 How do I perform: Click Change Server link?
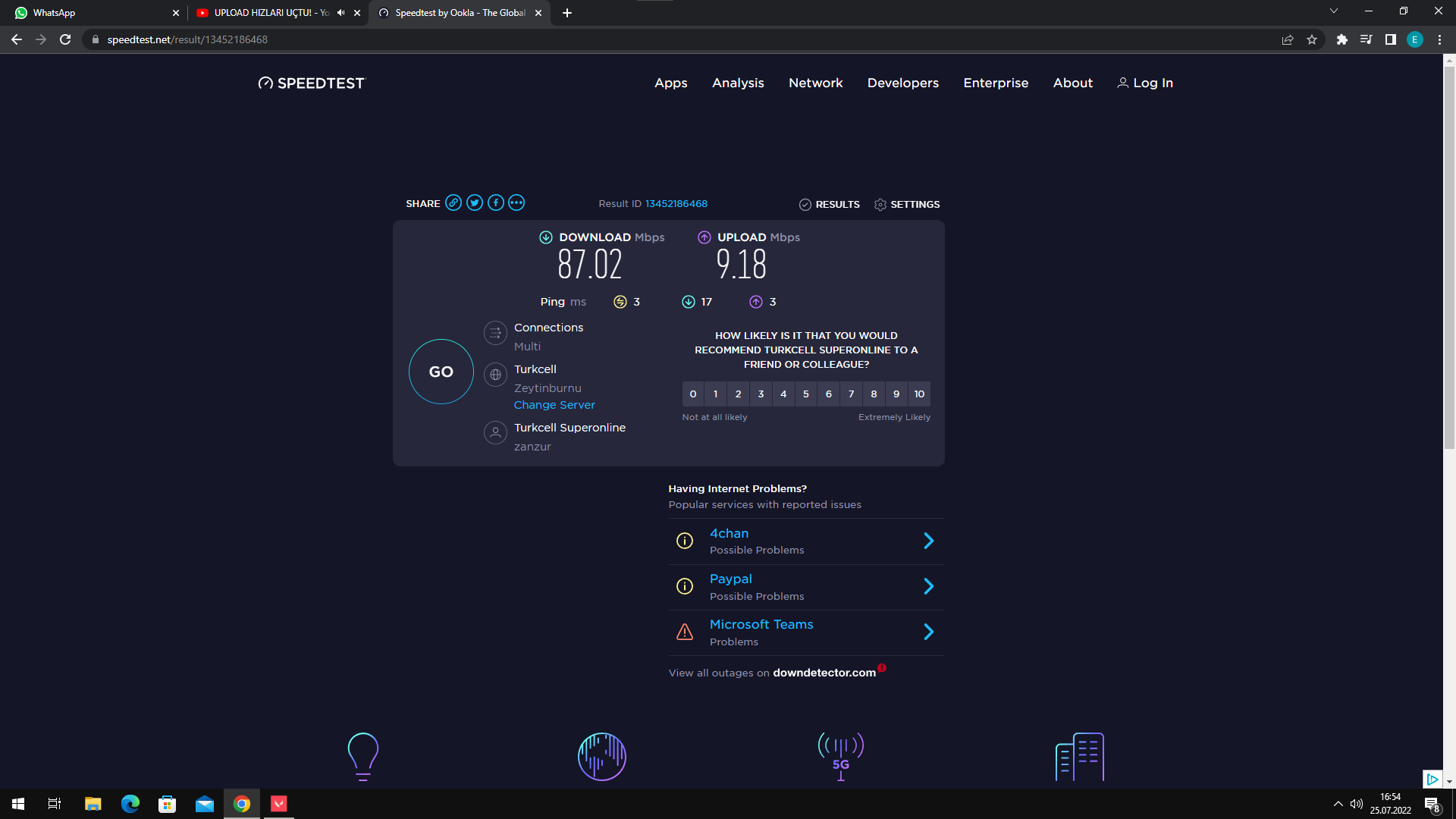pos(554,405)
